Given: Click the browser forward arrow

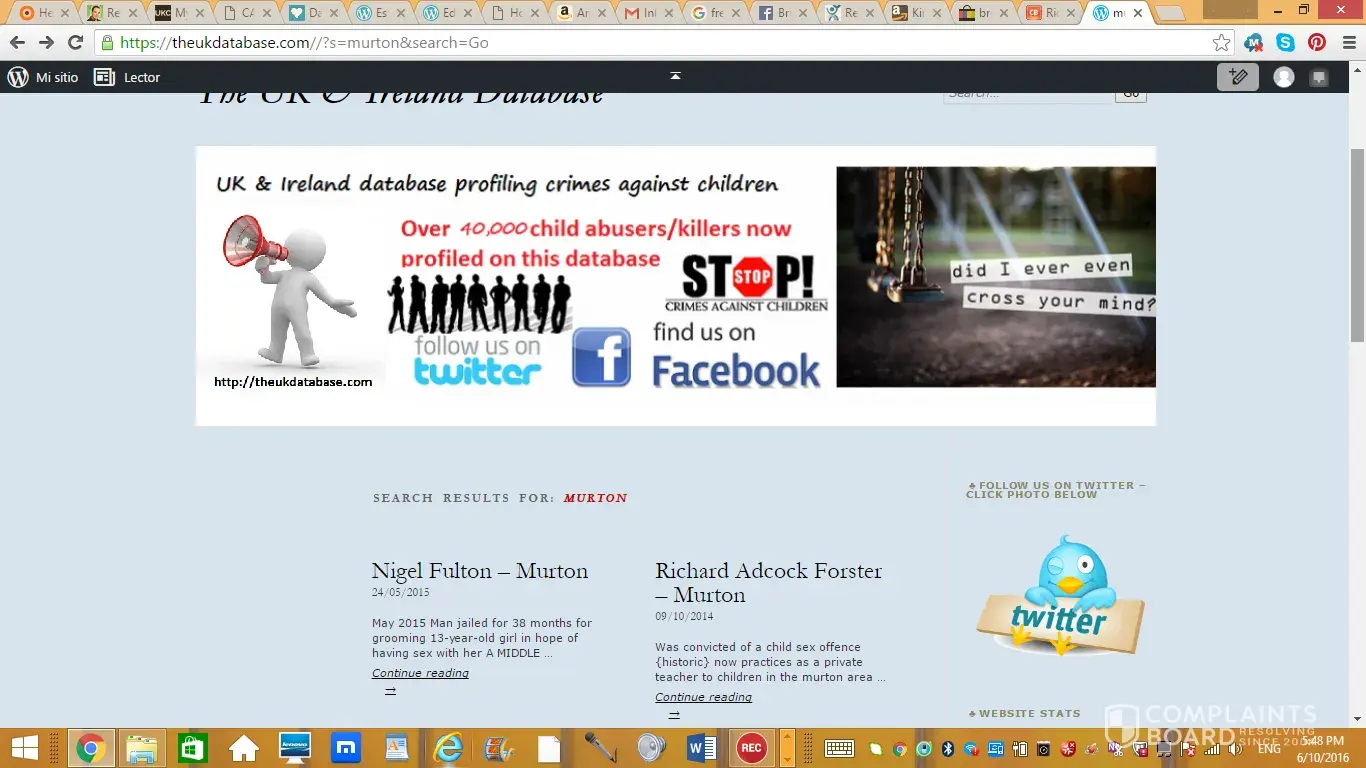Looking at the screenshot, I should point(46,43).
